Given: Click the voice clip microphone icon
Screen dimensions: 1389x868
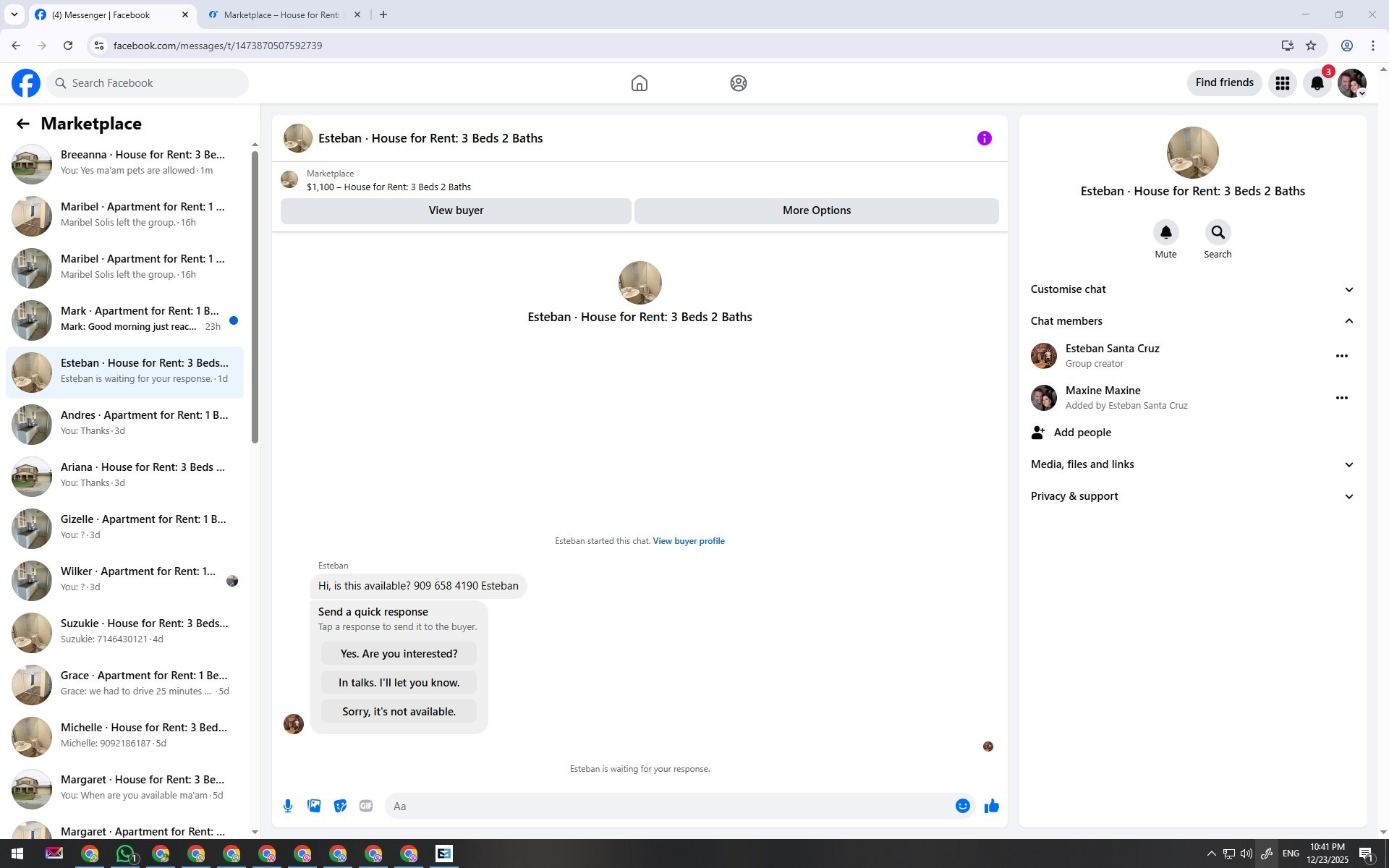Looking at the screenshot, I should click(288, 806).
